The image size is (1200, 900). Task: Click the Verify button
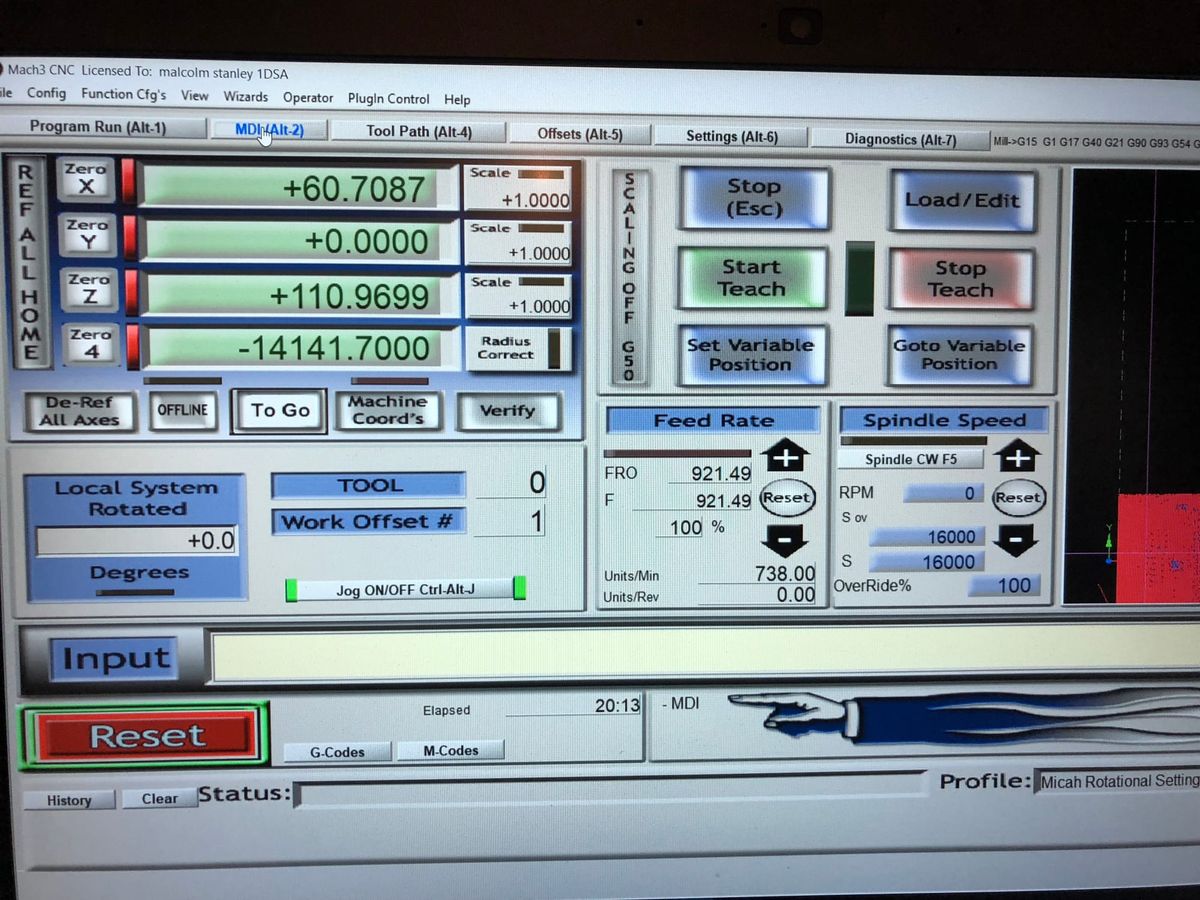point(507,411)
